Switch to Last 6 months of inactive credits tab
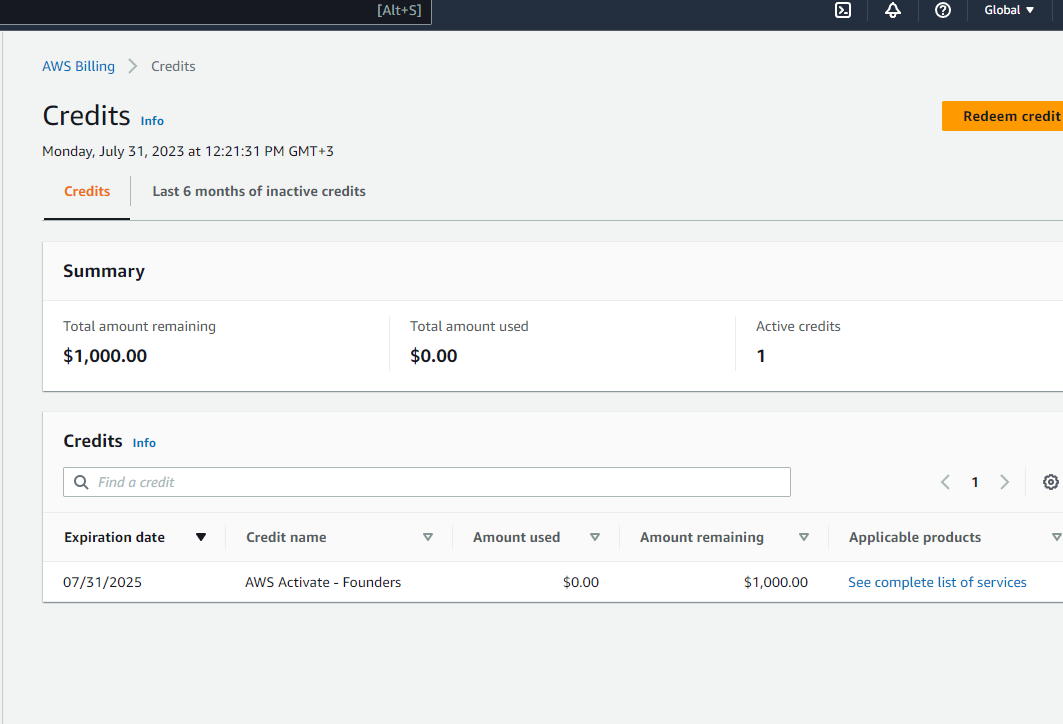Screen dimensions: 1063x724 click(x=259, y=192)
